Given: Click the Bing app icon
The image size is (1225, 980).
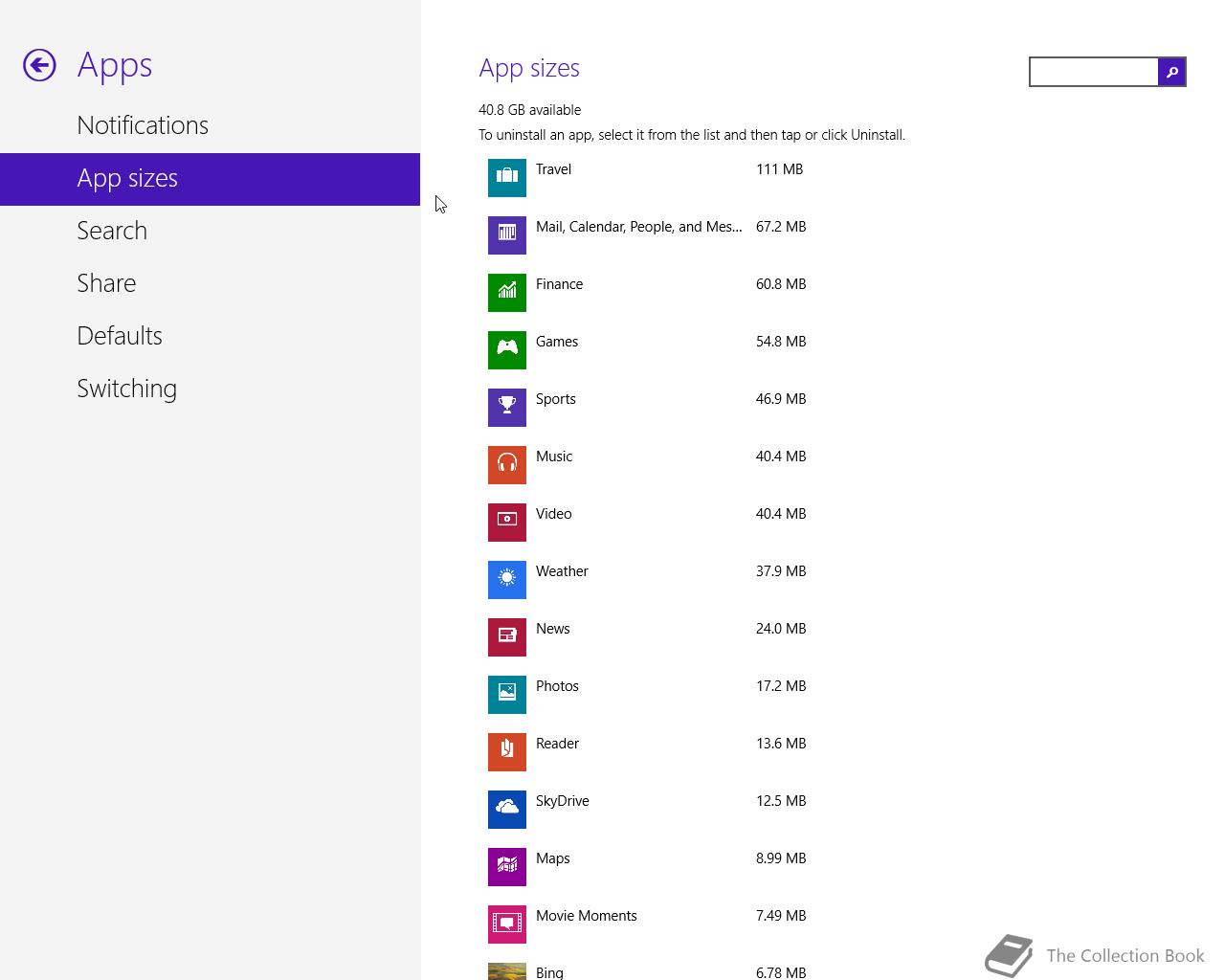Looking at the screenshot, I should tap(507, 971).
